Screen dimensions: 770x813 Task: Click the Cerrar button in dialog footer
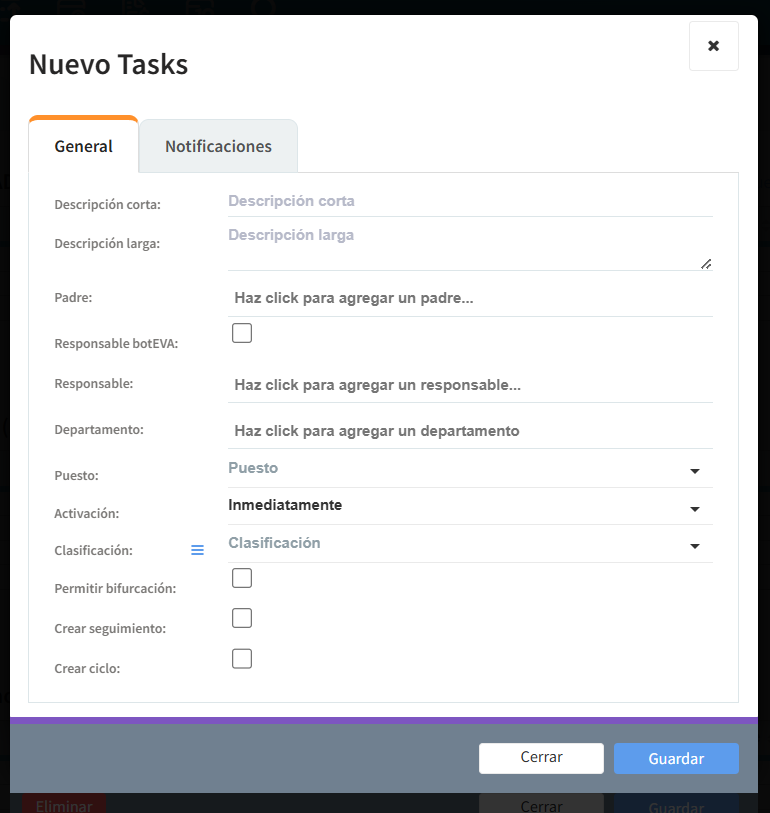pos(541,758)
